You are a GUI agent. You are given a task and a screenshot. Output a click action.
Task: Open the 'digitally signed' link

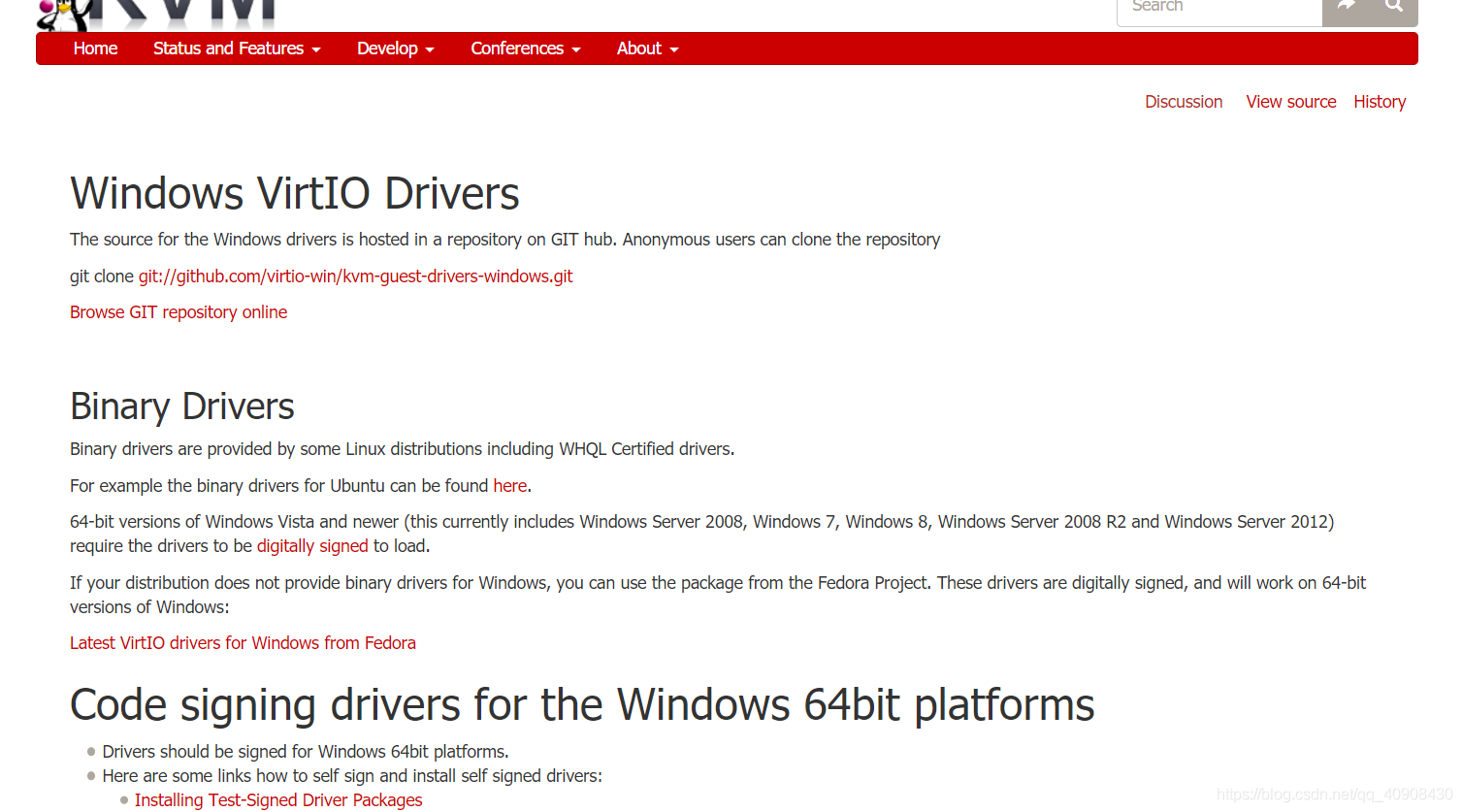(312, 546)
